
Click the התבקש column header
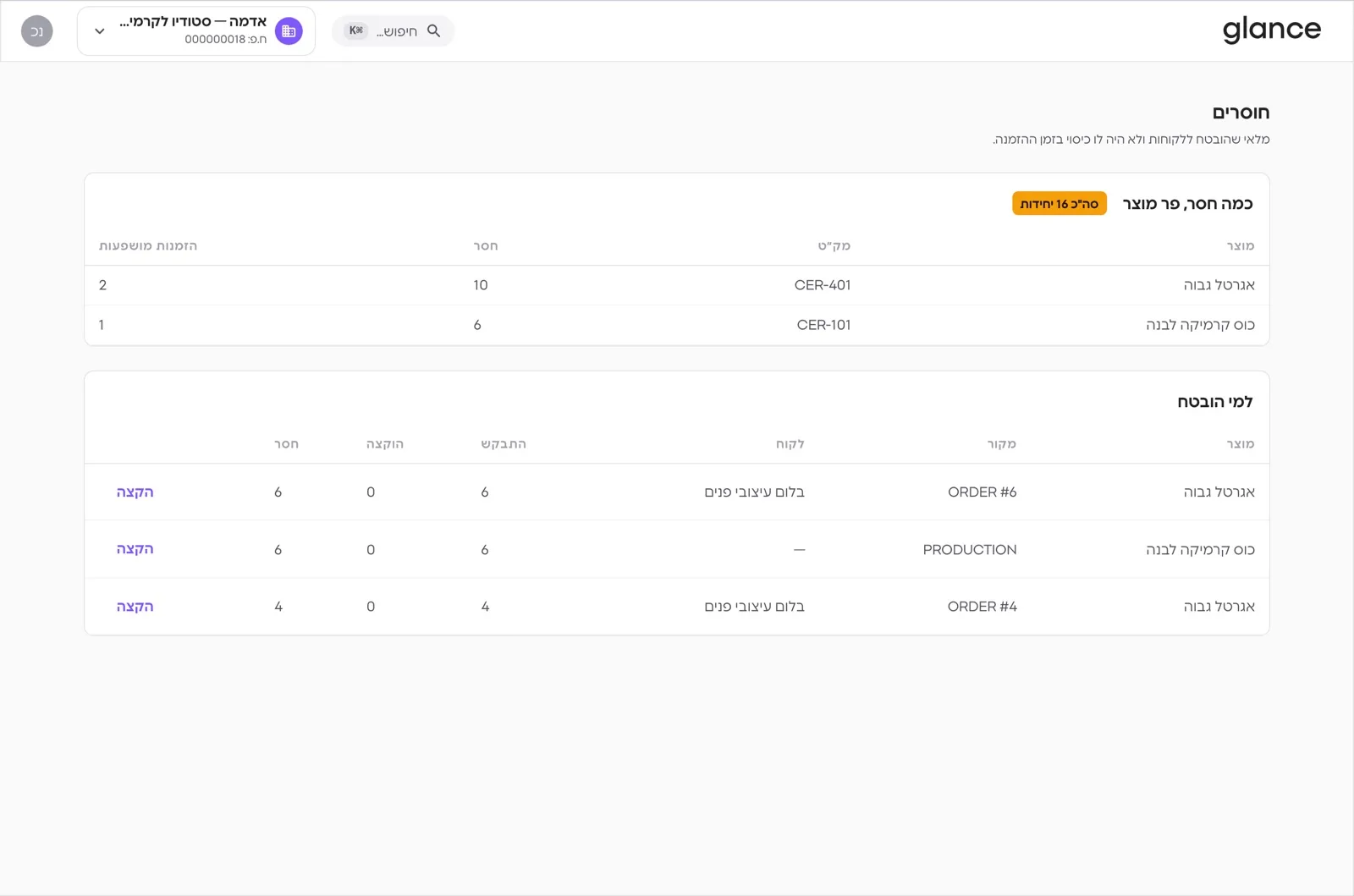[x=504, y=443]
